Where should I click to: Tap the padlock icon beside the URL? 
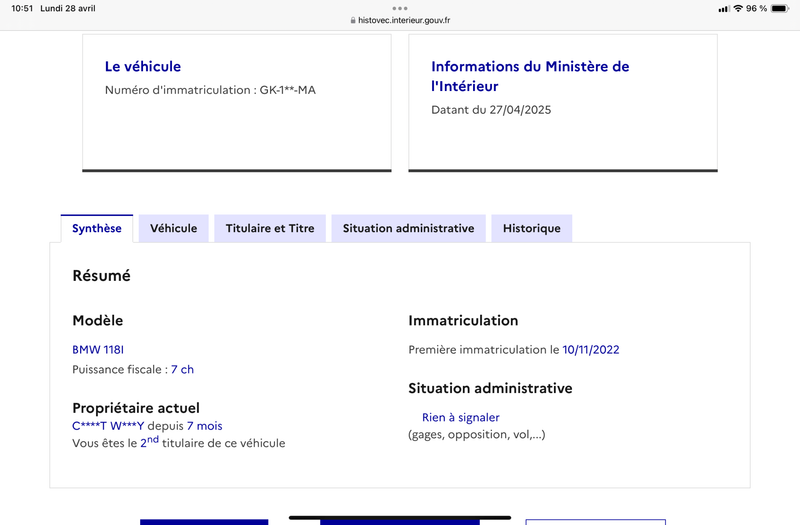point(352,20)
